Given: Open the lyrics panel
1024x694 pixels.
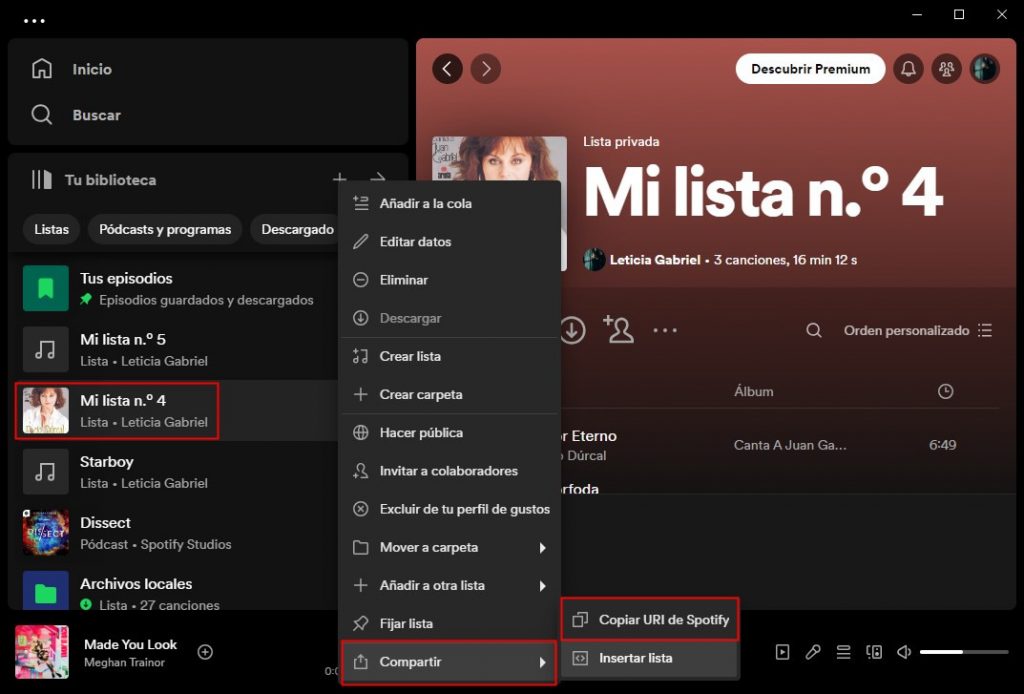Looking at the screenshot, I should coord(812,652).
